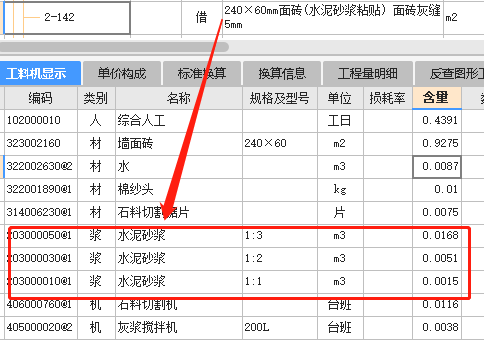
Task: Select code cell 314006230@1
Action: point(41,213)
